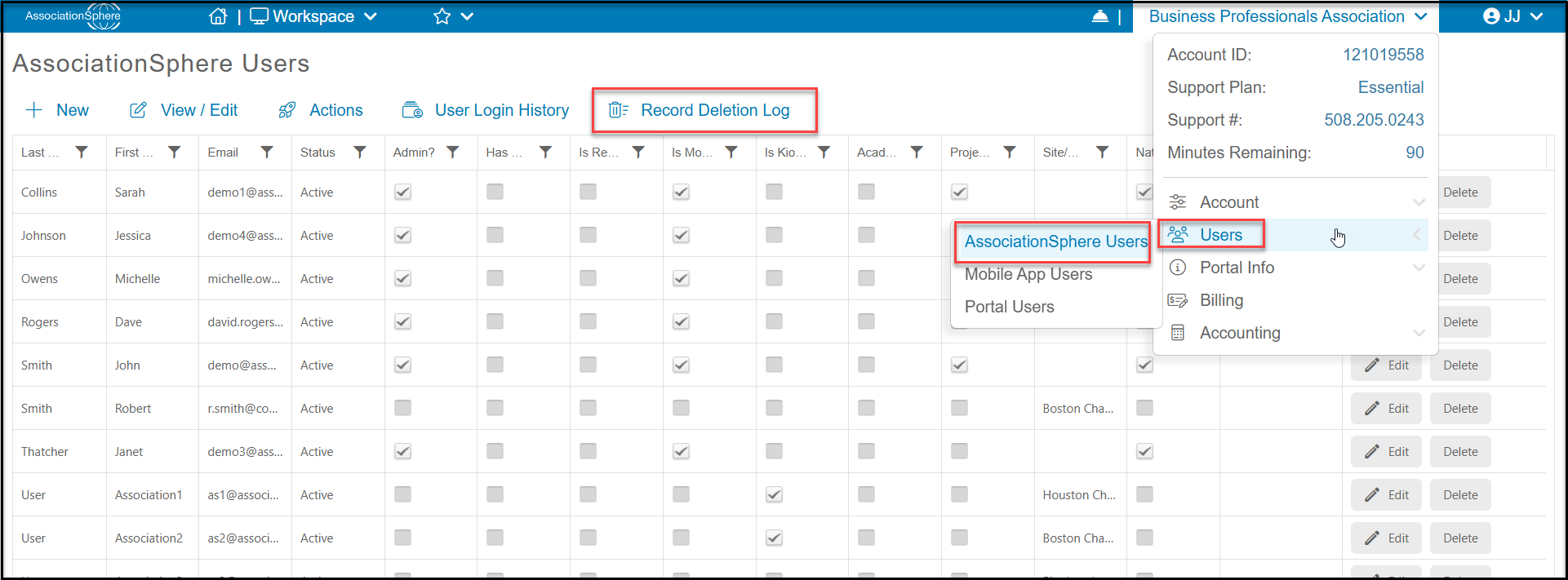Click the AssociationSphere logo

click(73, 16)
